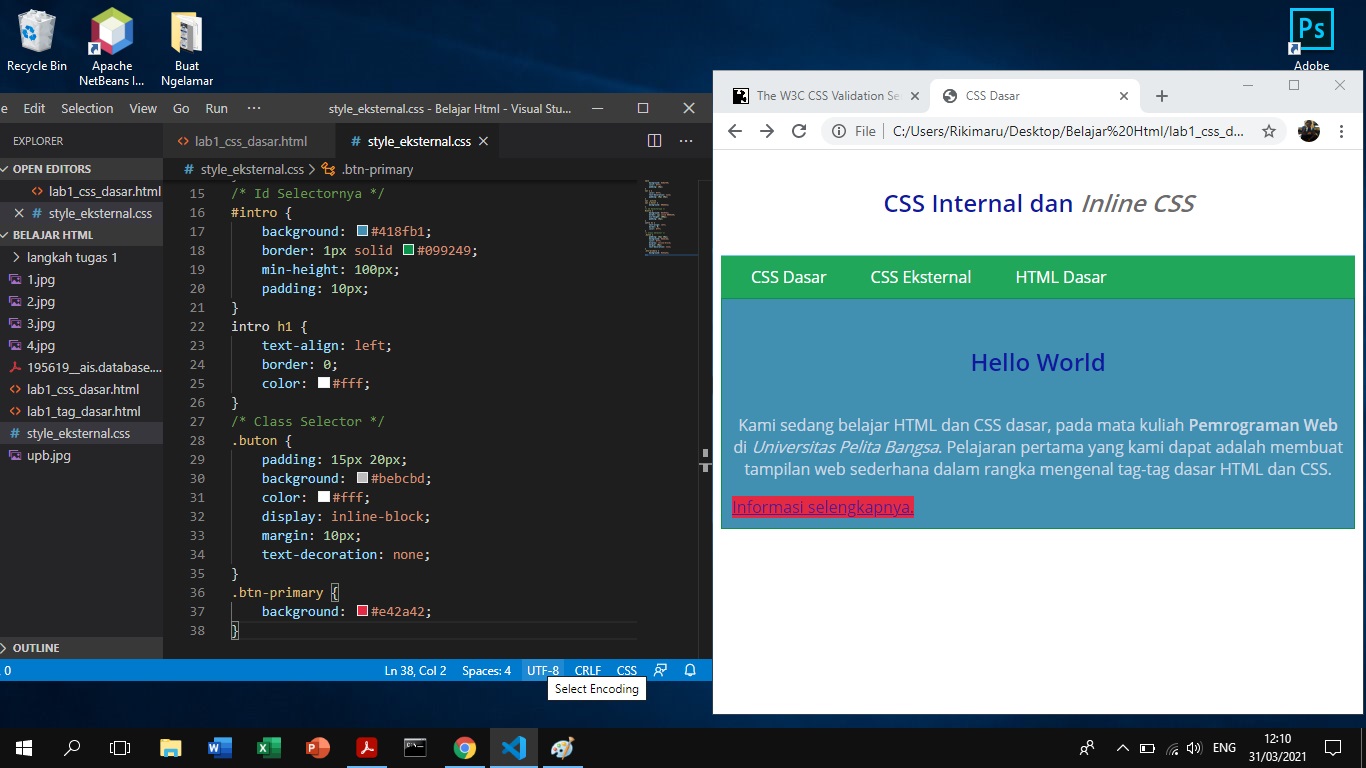1366x768 pixels.
Task: Open Chrome's three-dot customize menu
Action: coord(1341,131)
